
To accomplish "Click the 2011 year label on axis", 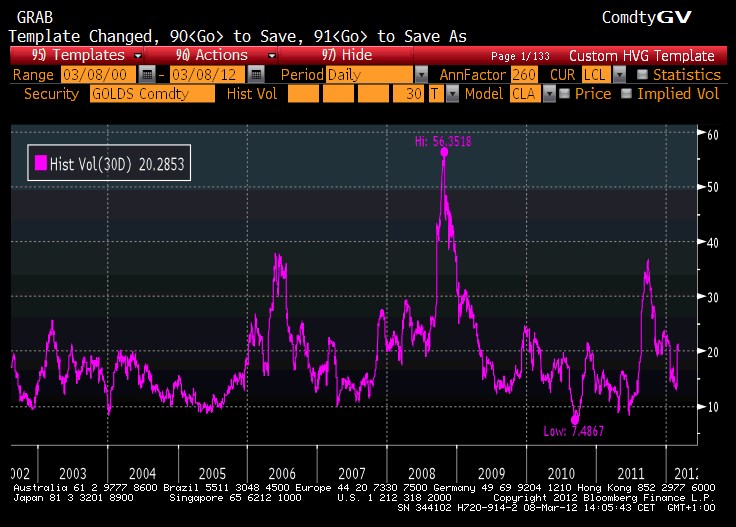I will point(631,473).
